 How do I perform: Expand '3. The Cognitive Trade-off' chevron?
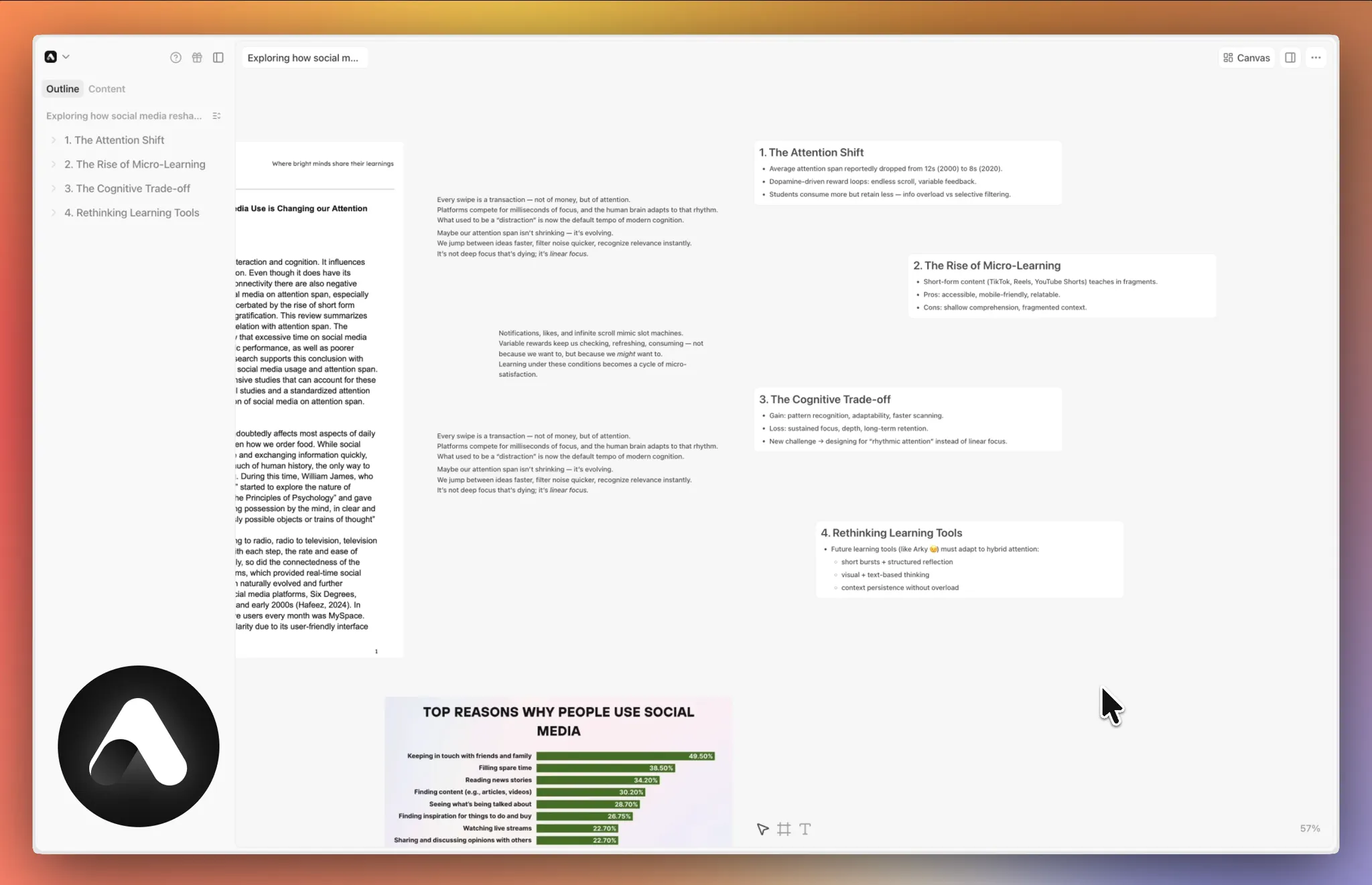pyautogui.click(x=54, y=188)
